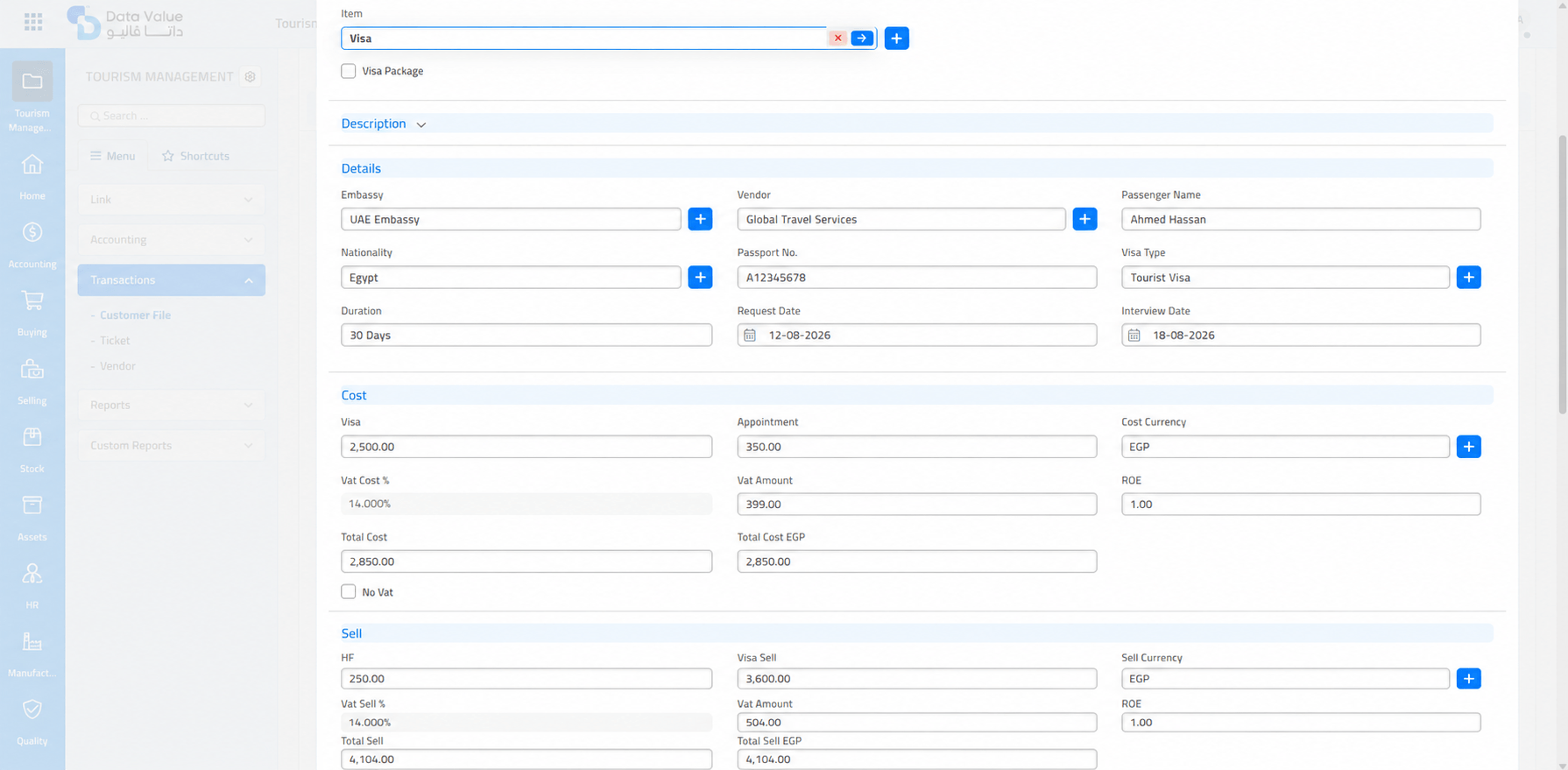This screenshot has height=770, width=1568.
Task: Click the page vertical scrollbar
Action: tap(1562, 275)
